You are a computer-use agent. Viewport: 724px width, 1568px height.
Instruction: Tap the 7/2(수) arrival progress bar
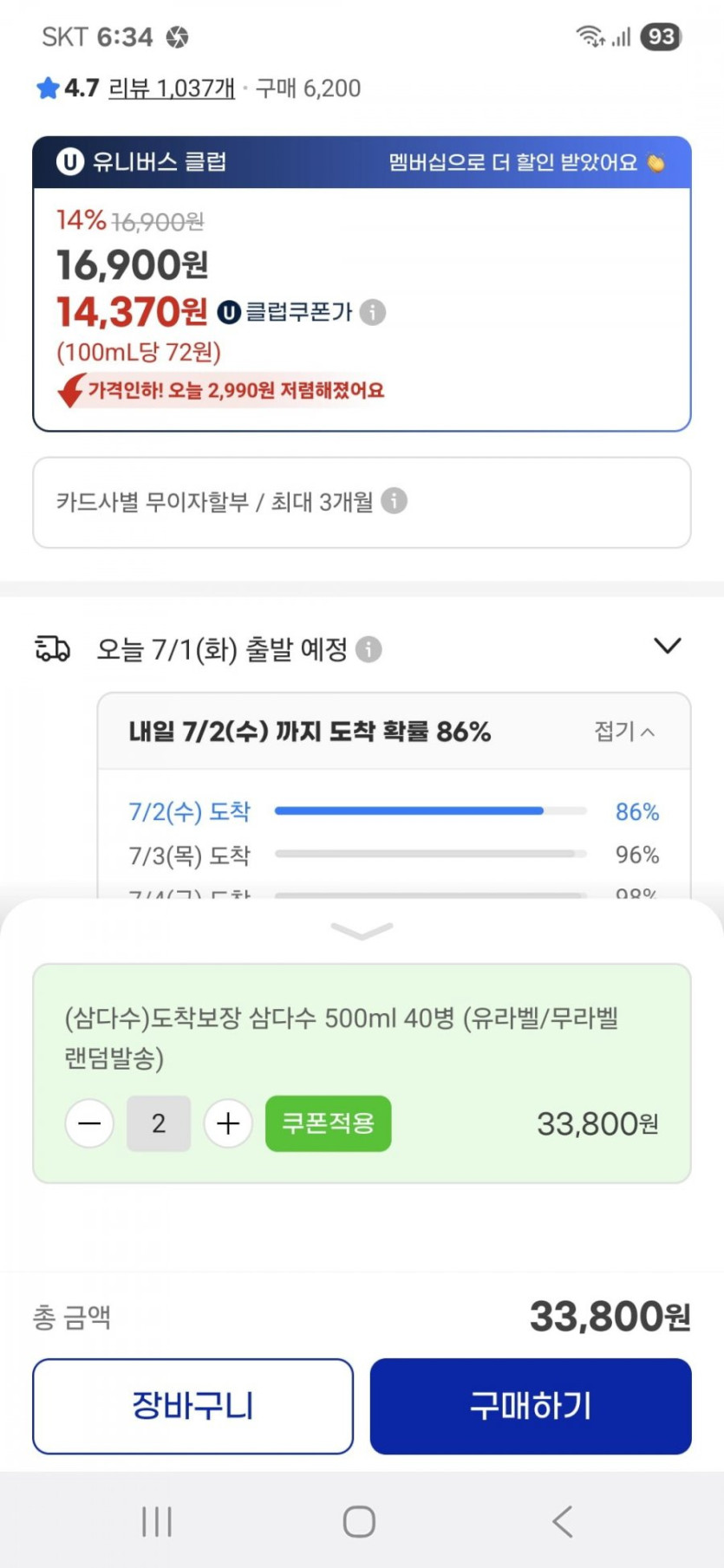(430, 811)
